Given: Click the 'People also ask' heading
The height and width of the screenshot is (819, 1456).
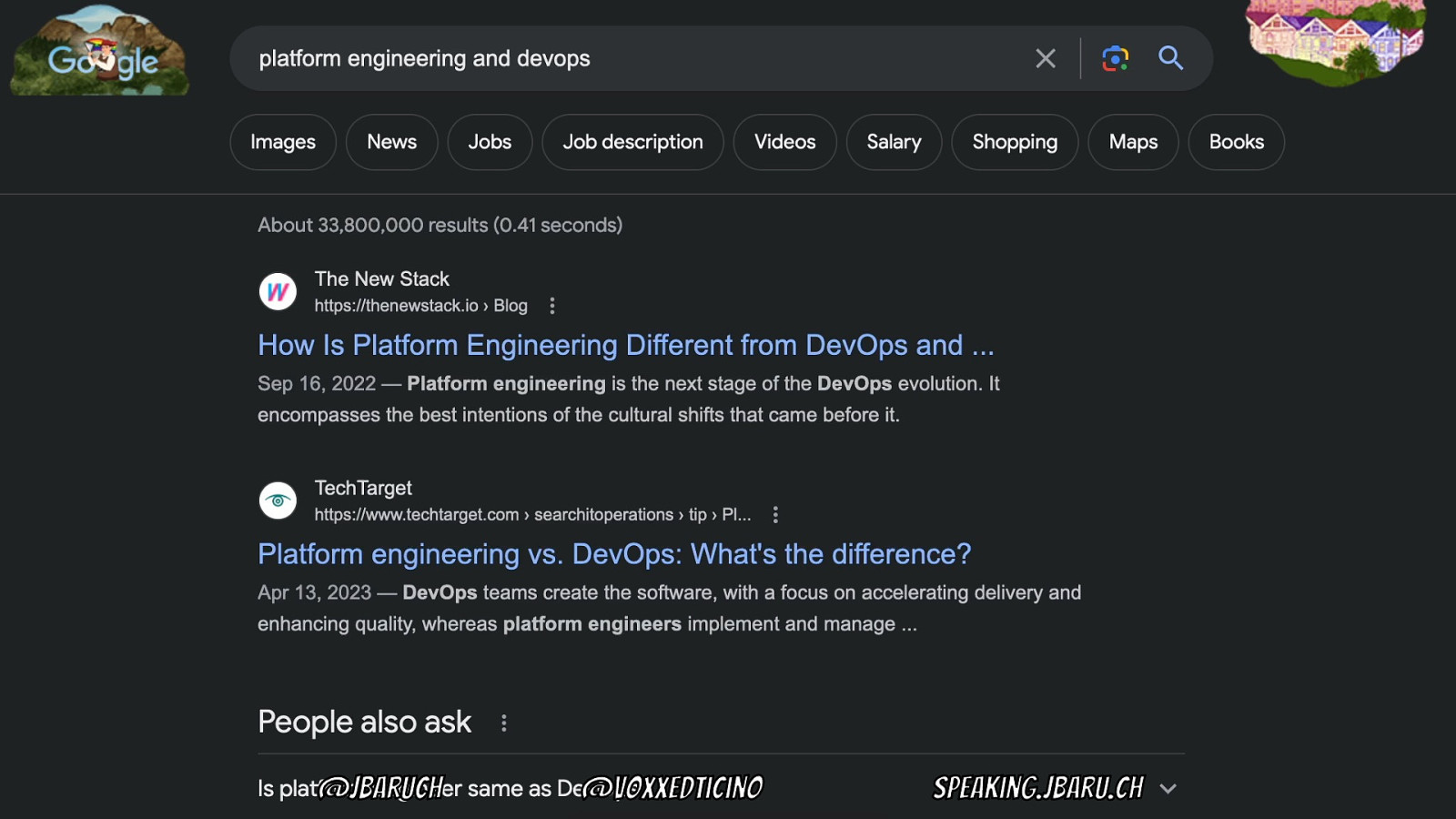Looking at the screenshot, I should coord(364,722).
